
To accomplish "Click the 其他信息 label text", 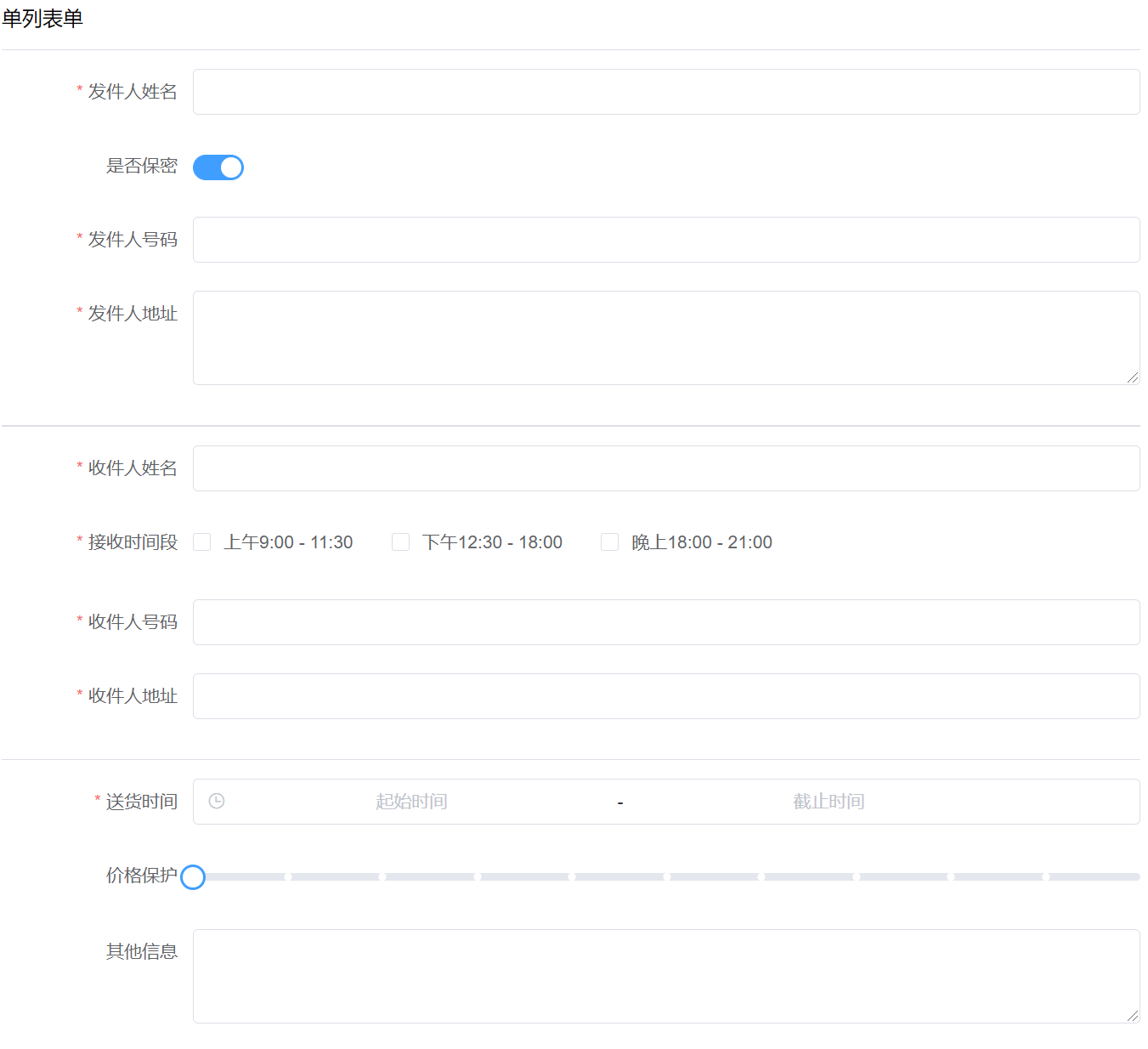I will [142, 952].
